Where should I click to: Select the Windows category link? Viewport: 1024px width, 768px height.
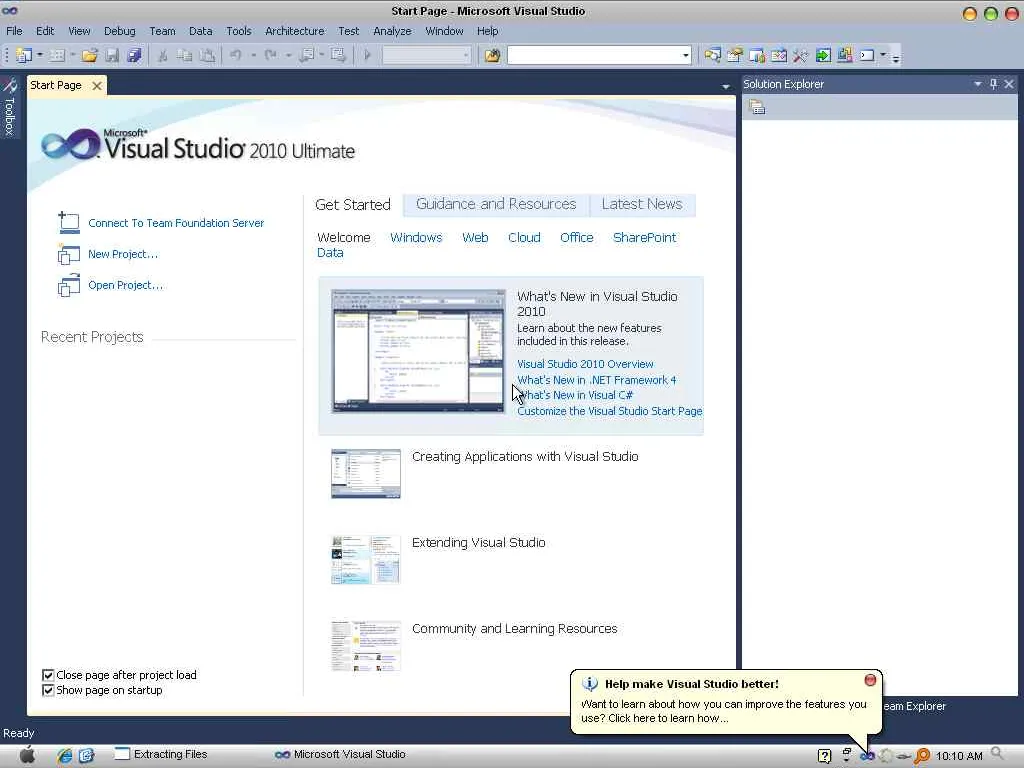(x=416, y=238)
